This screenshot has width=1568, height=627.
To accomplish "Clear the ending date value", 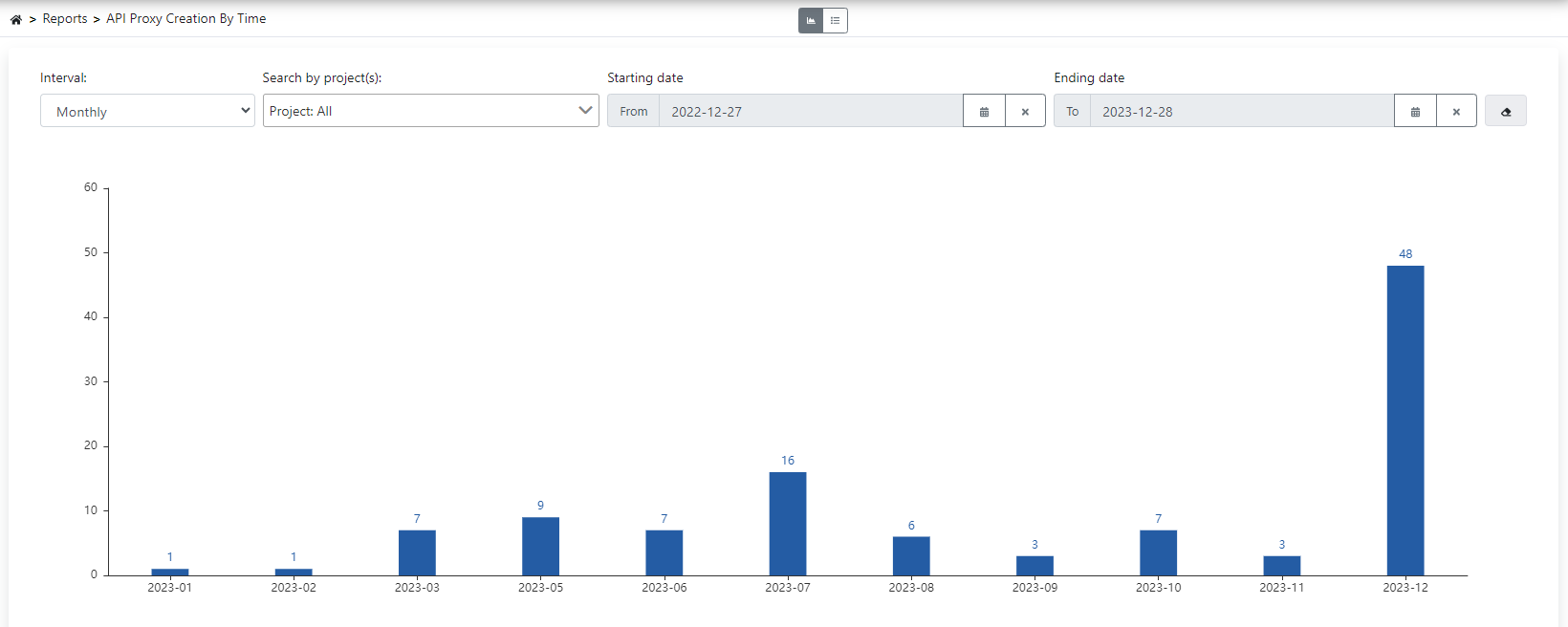I will pyautogui.click(x=1456, y=112).
